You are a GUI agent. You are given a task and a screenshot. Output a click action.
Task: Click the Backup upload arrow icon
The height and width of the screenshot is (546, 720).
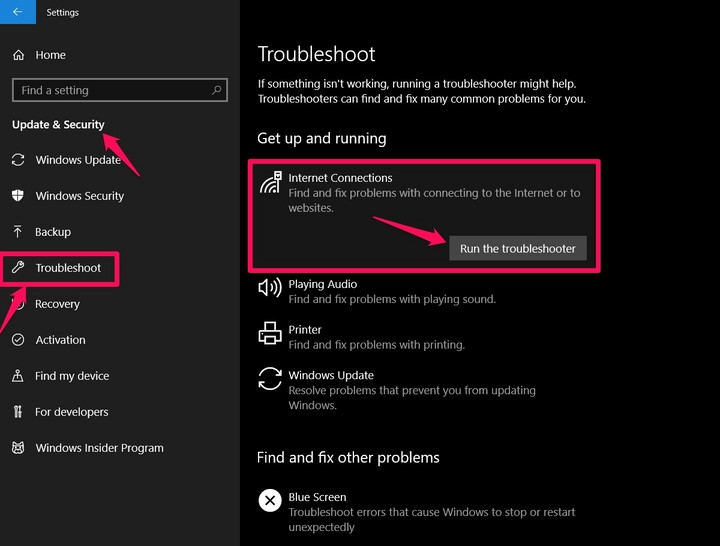point(18,232)
